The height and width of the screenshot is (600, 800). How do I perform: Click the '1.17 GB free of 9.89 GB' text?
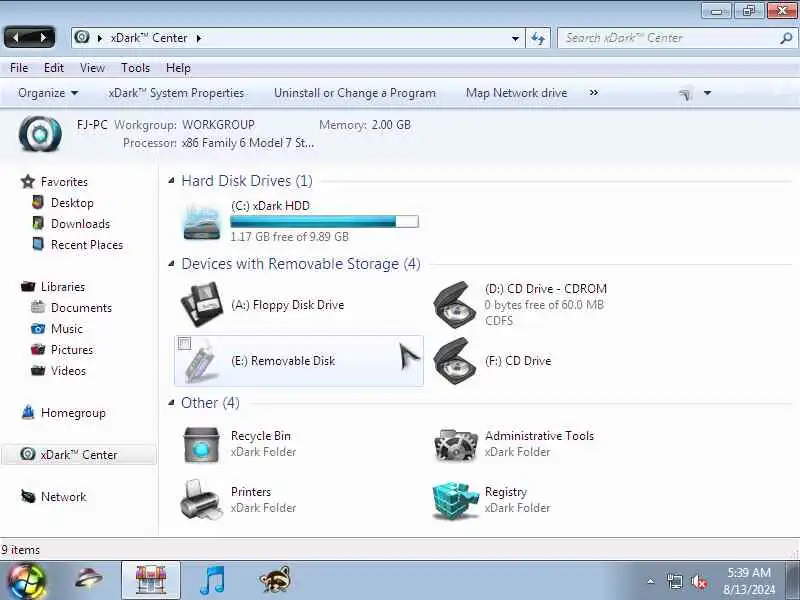pyautogui.click(x=289, y=237)
